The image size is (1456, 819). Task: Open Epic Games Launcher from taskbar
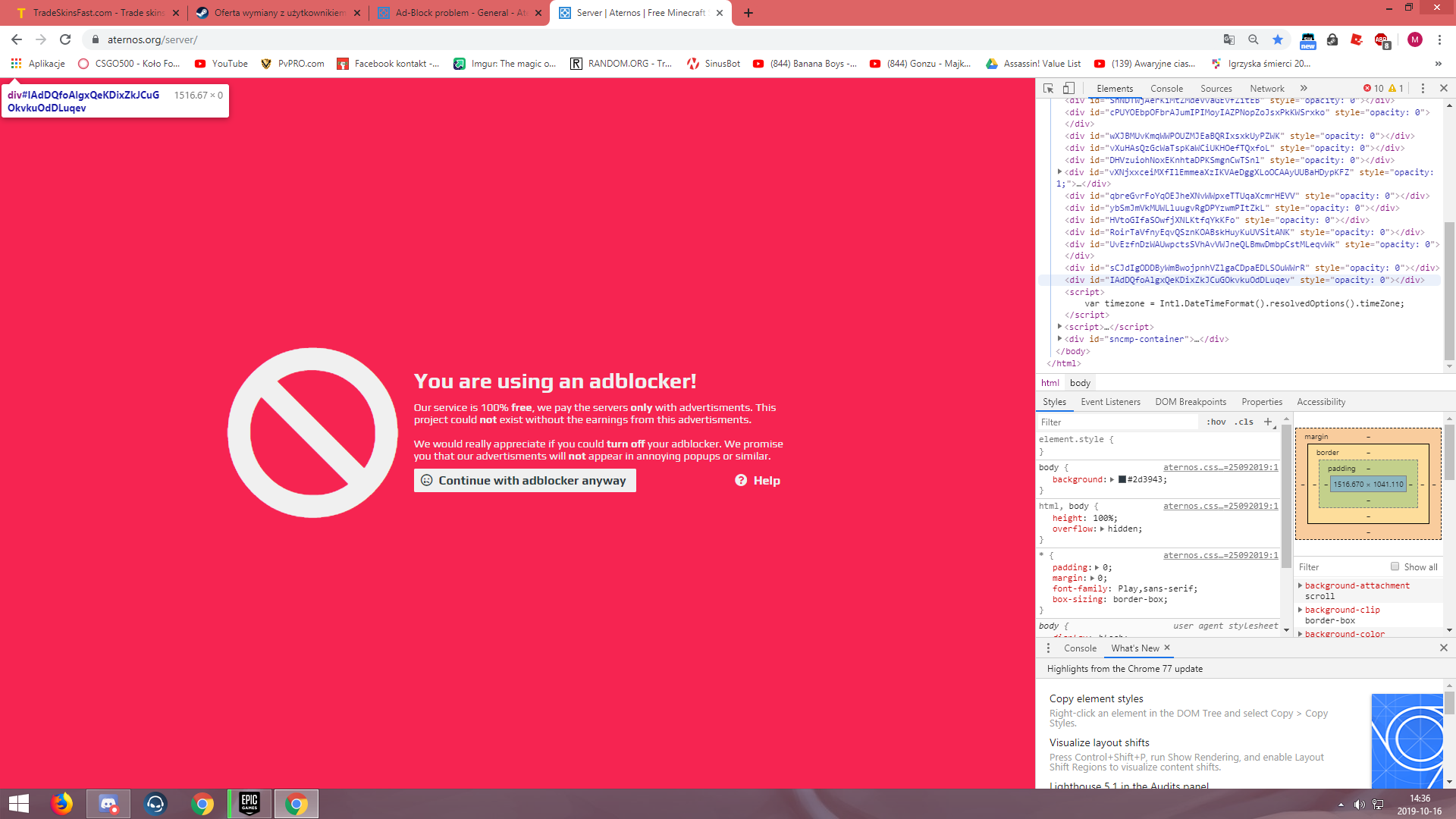(249, 804)
